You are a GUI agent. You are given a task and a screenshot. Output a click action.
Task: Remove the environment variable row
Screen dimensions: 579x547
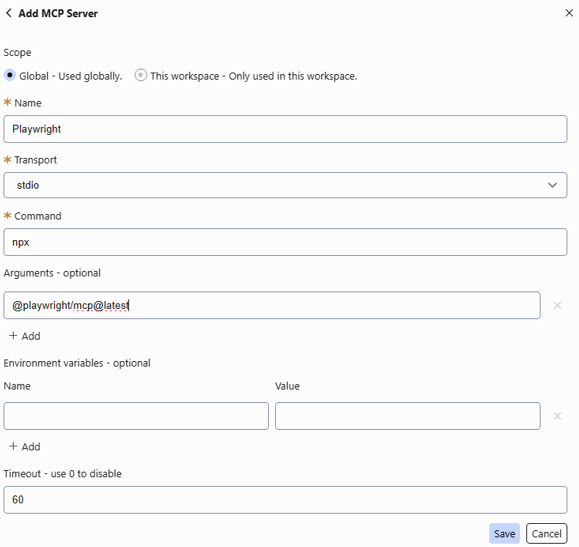coord(557,416)
